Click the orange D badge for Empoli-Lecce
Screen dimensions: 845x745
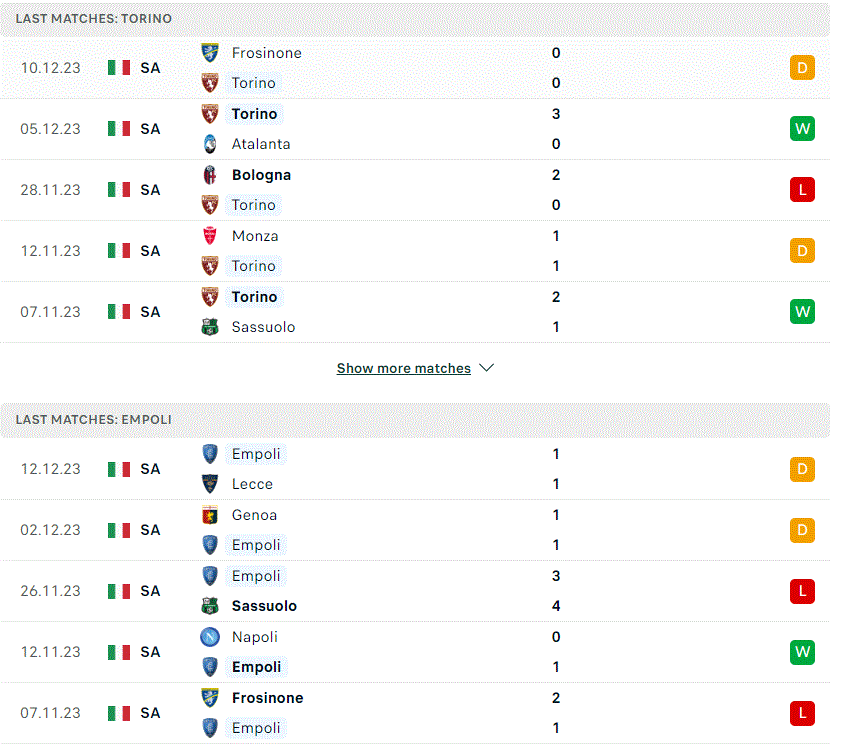(x=802, y=469)
